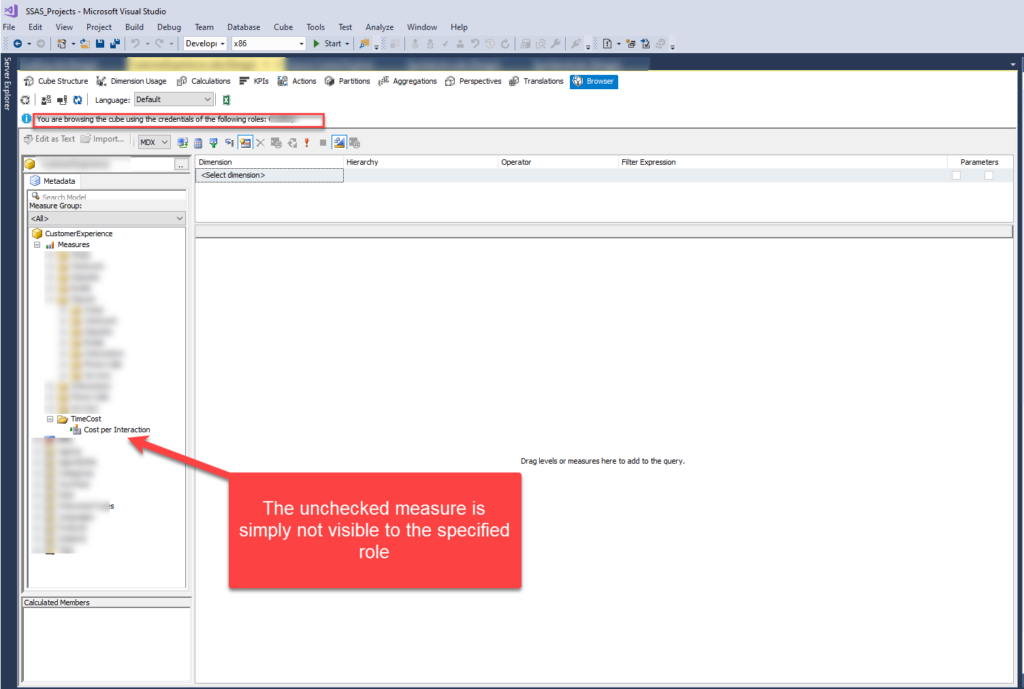This screenshot has height=689, width=1024.
Task: Toggle the highlighted Design Mode icon
Action: tap(339, 142)
